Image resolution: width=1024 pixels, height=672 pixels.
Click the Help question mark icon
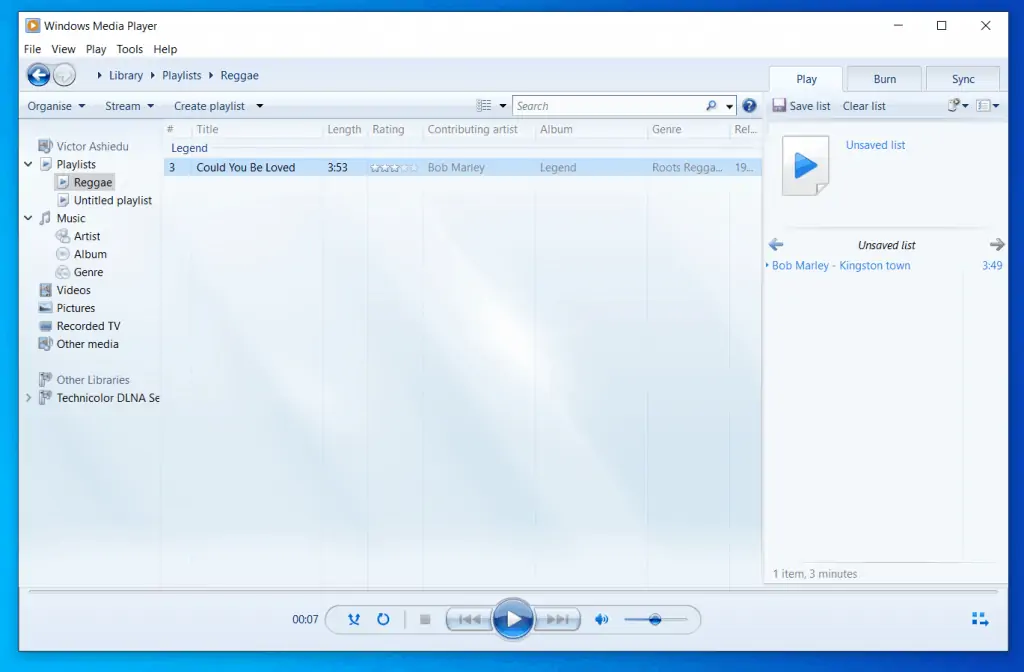[x=749, y=106]
